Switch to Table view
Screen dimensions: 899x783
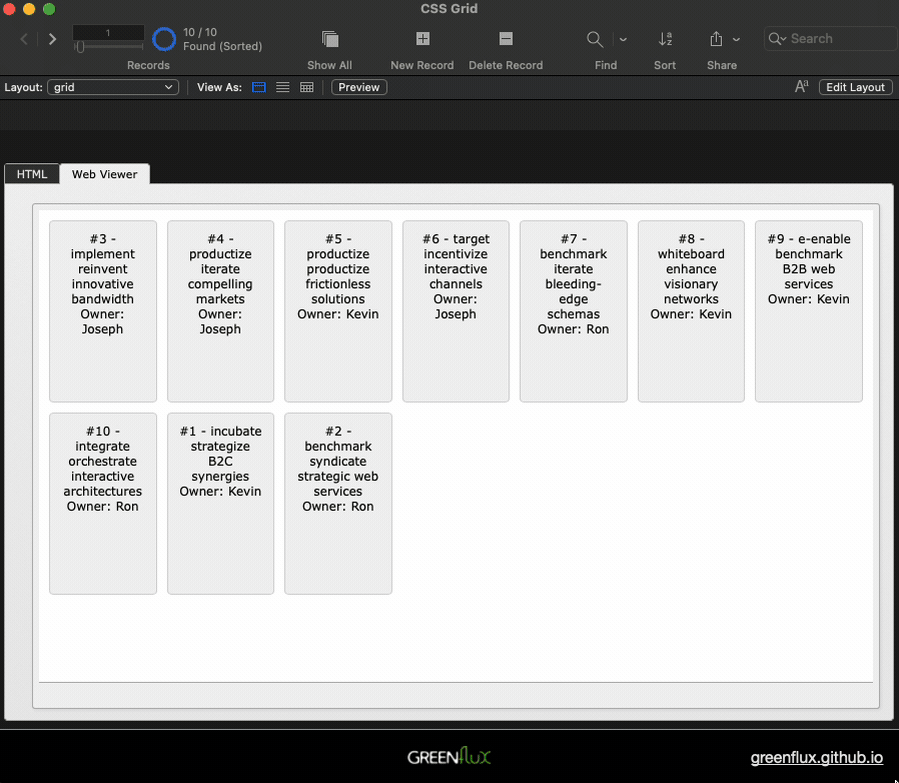(x=307, y=87)
